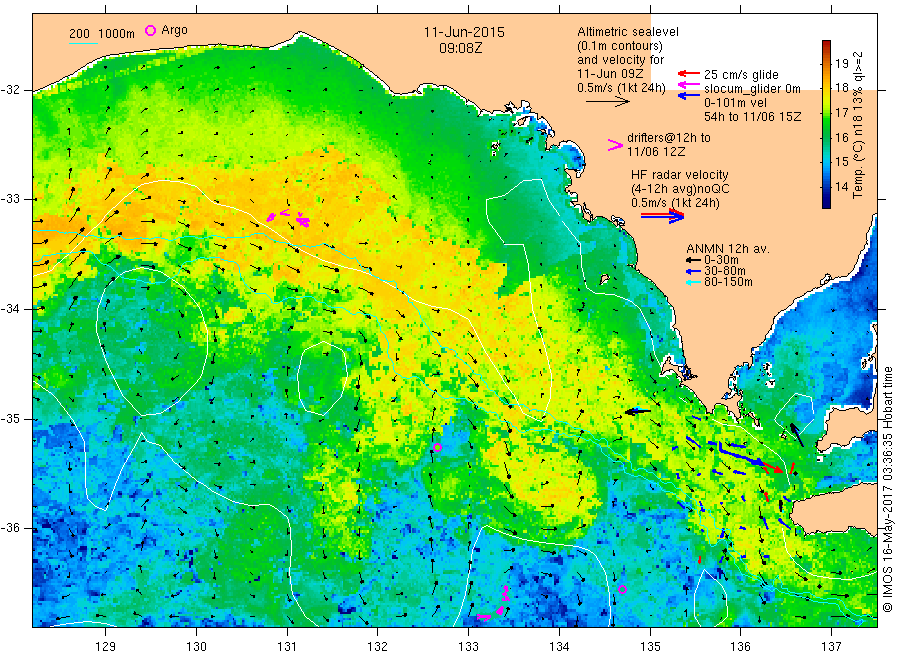The height and width of the screenshot is (660, 900).
Task: Click the 0.5m/s (1kt 24h) altimetric scale text
Action: 622,88
